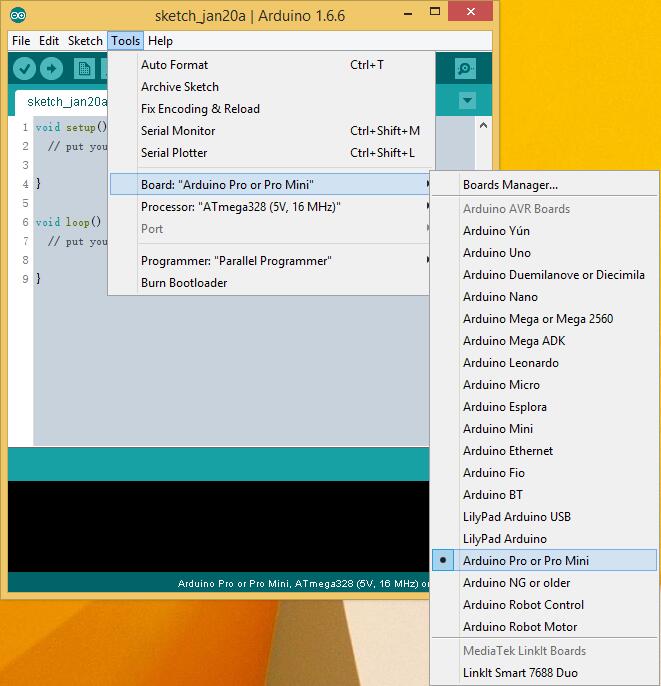
Task: Choose the Arduino Esplora board
Action: 544,406
